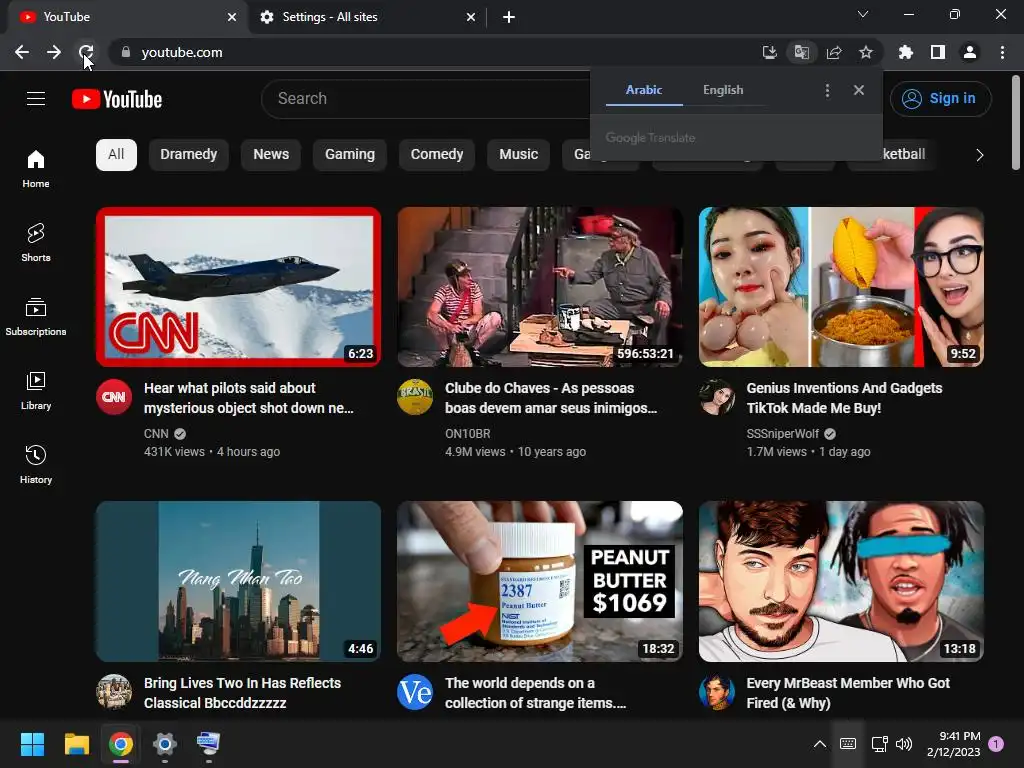Select the Gaming filter chip
The width and height of the screenshot is (1024, 768).
[350, 155]
